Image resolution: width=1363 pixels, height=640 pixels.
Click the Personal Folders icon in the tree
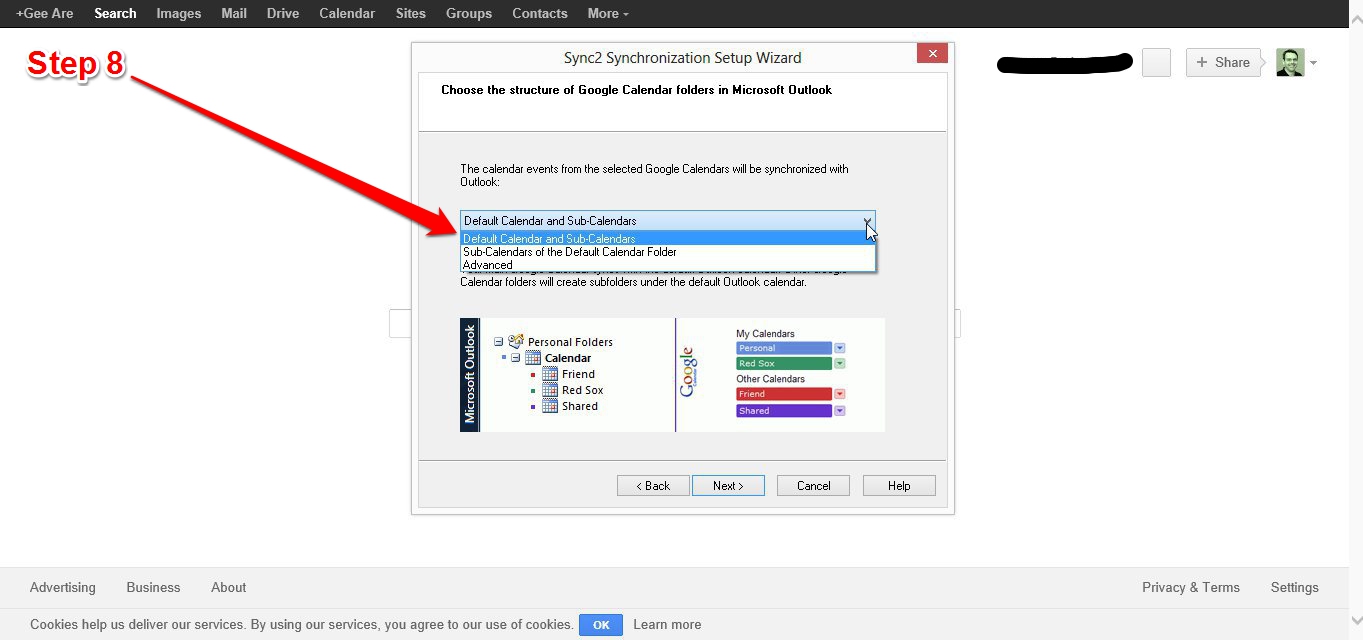point(516,342)
